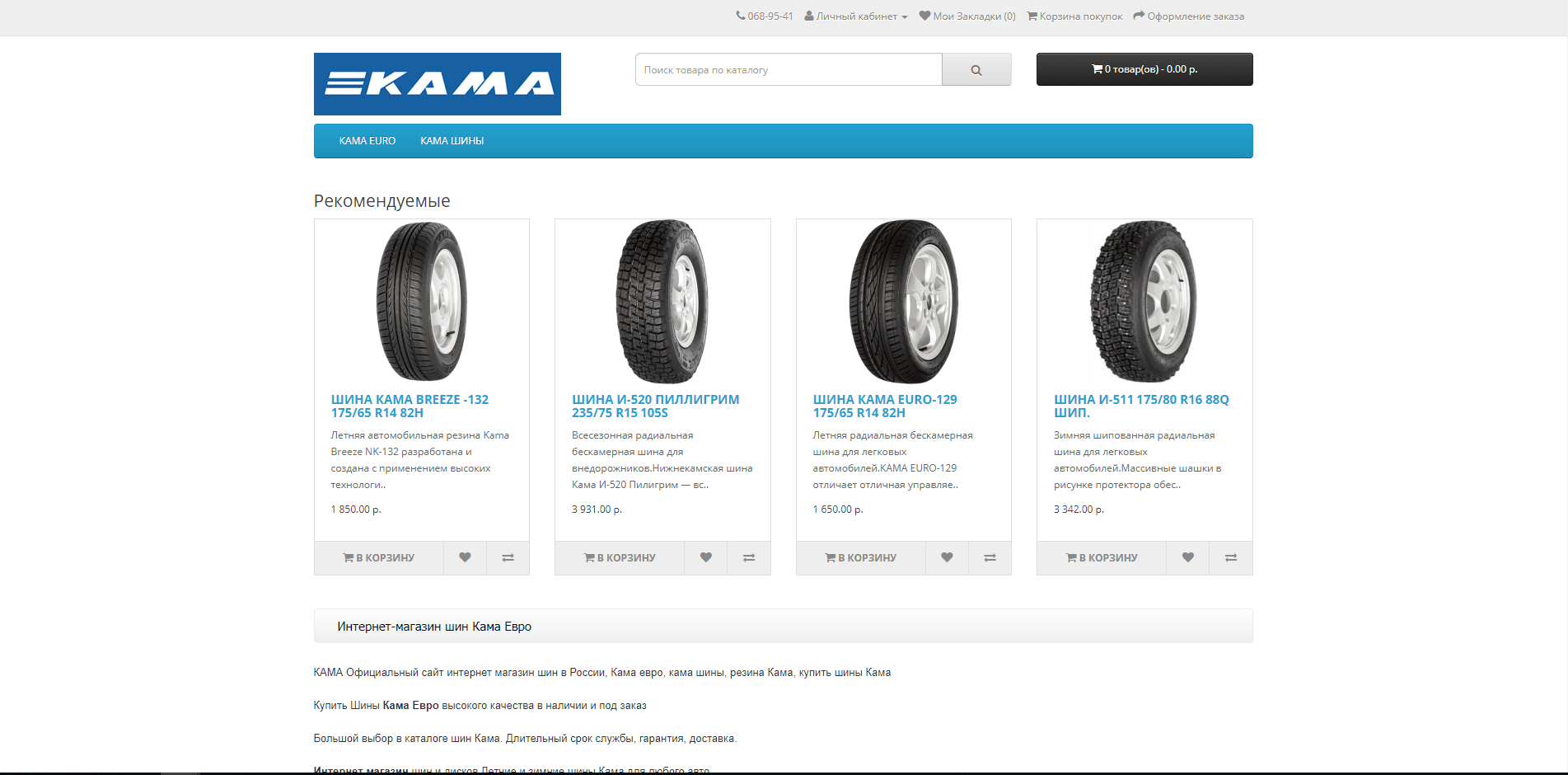Image resolution: width=1568 pixels, height=775 pixels.
Task: Open Мои Закладки wishlist link
Action: point(967,16)
